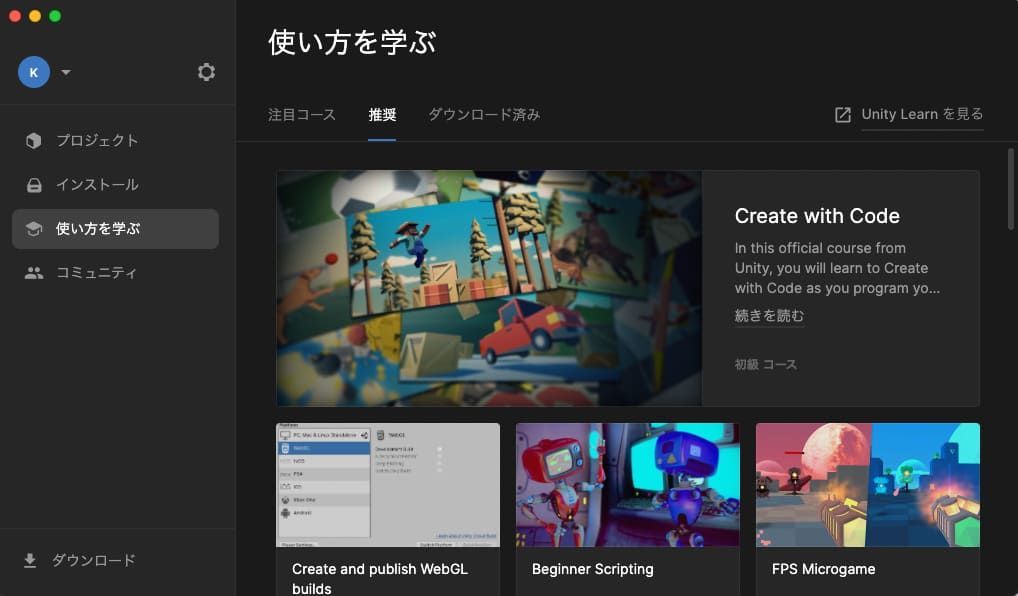Click the 続きを読む link
Screen dimensions: 1018x596
click(x=769, y=316)
